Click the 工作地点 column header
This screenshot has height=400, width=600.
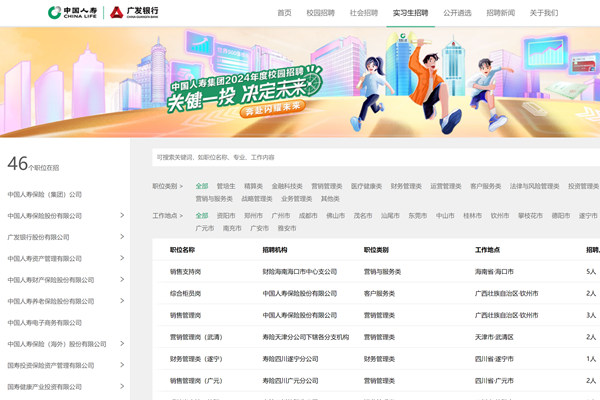click(488, 250)
